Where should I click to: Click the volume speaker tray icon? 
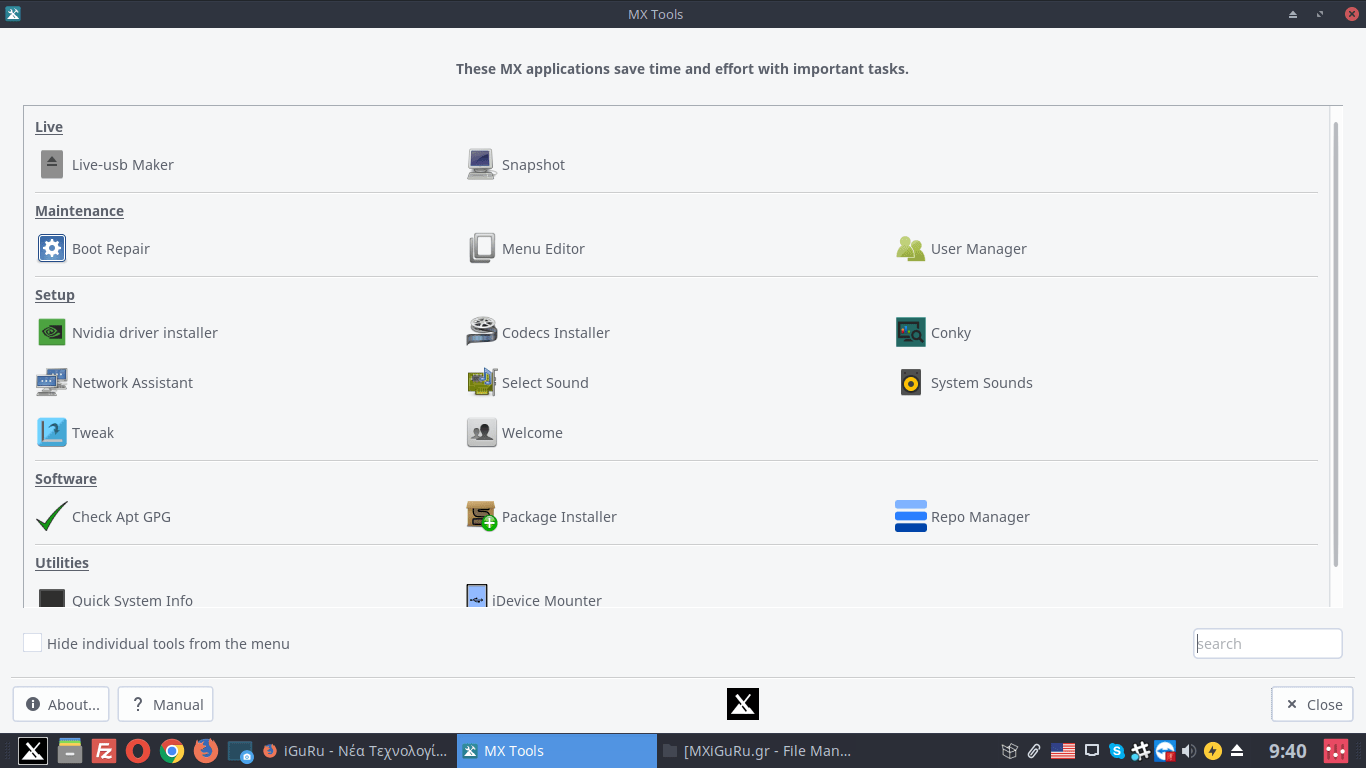coord(1189,751)
